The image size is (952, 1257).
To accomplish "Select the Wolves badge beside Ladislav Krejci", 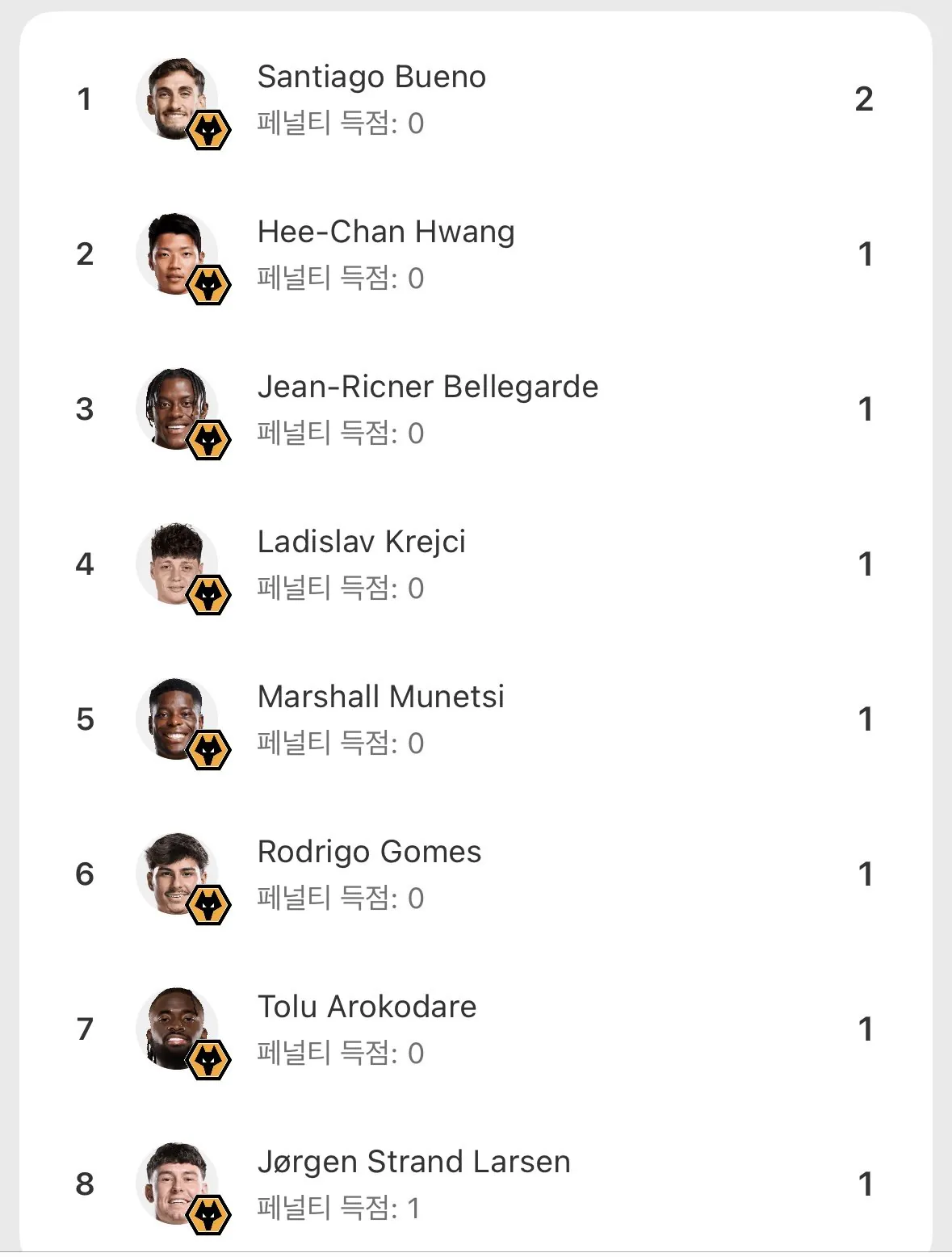I will (208, 595).
